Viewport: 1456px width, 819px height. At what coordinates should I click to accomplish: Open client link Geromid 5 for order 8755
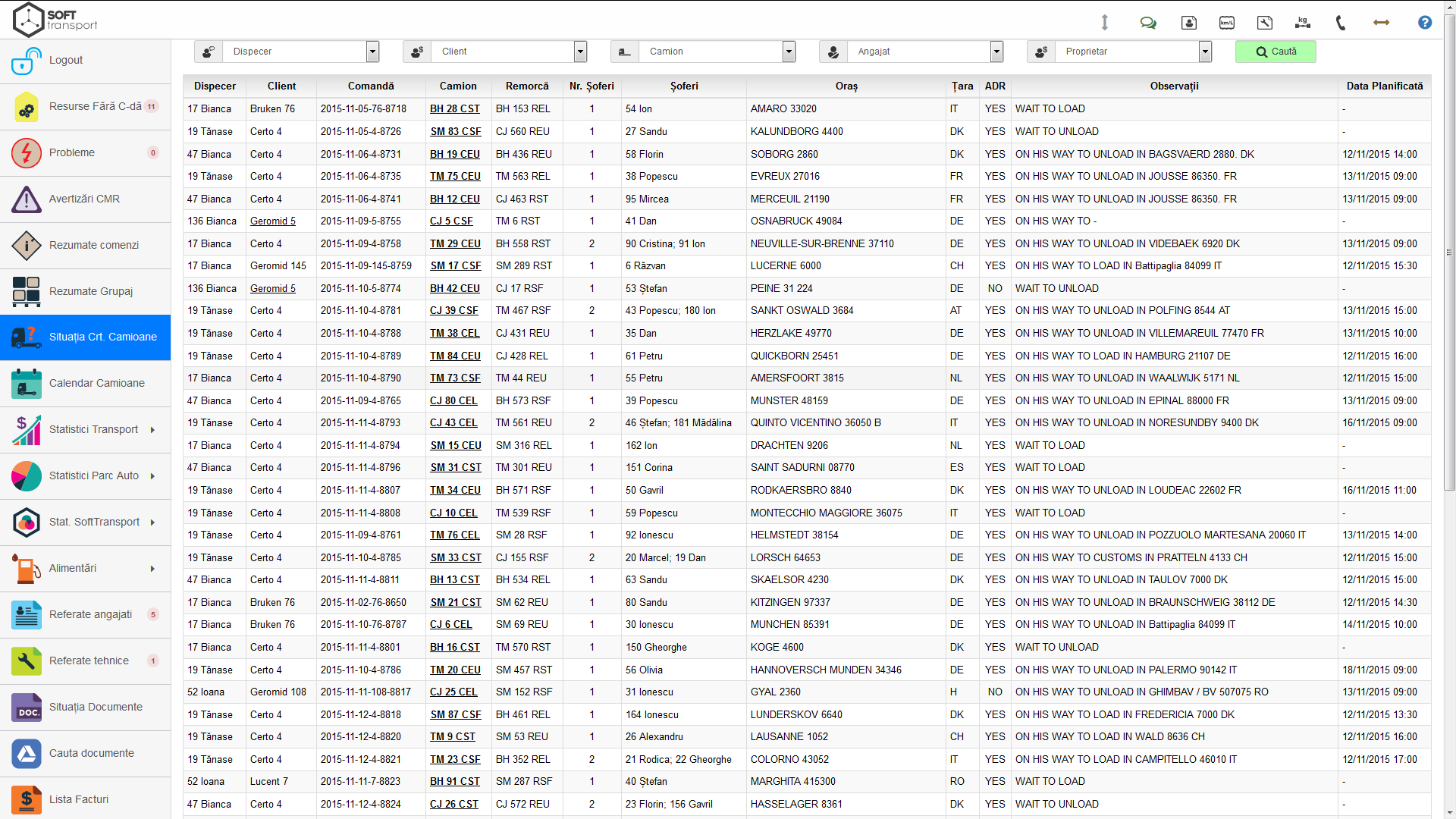pos(273,221)
